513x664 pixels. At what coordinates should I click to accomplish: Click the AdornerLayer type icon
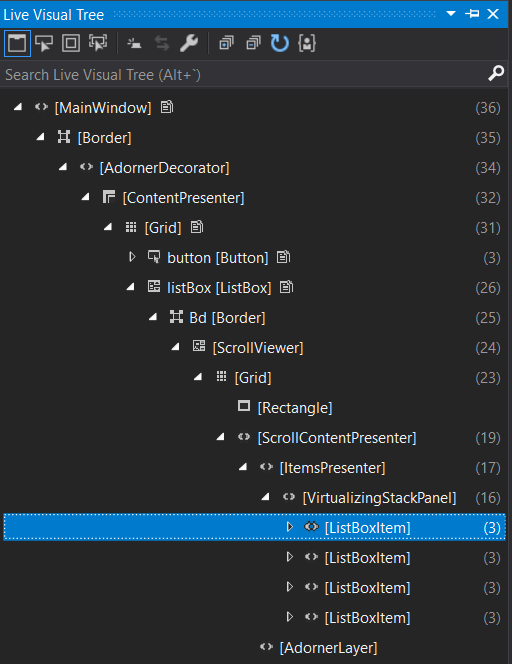(266, 647)
